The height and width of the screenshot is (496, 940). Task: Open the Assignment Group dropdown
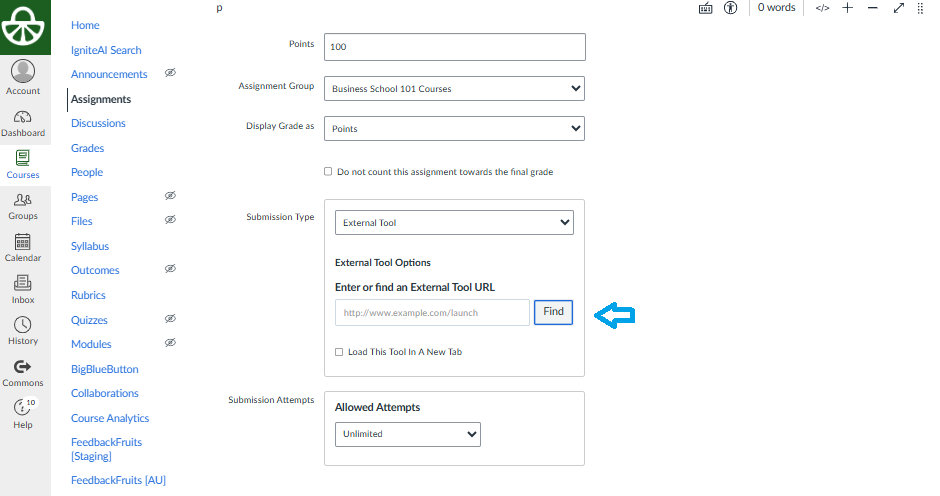point(454,88)
